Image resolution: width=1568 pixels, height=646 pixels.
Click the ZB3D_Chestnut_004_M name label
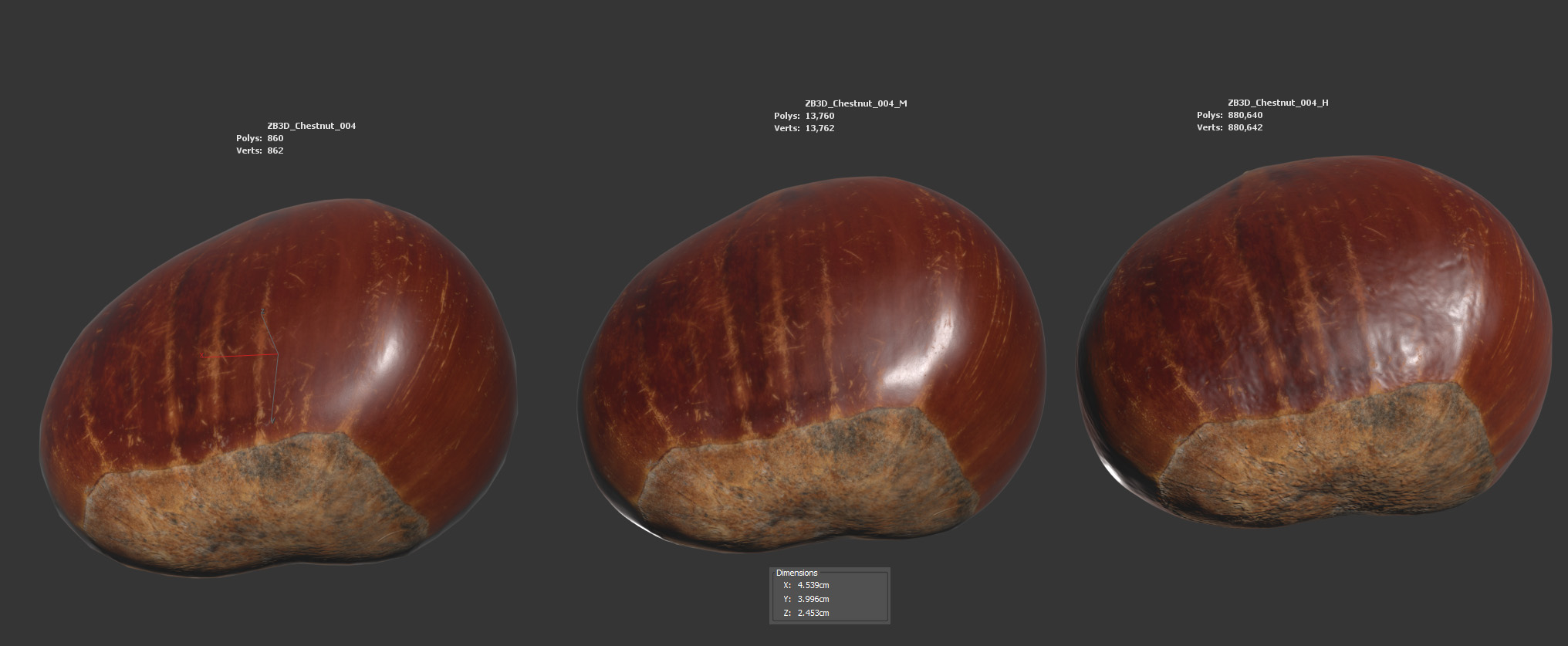856,103
